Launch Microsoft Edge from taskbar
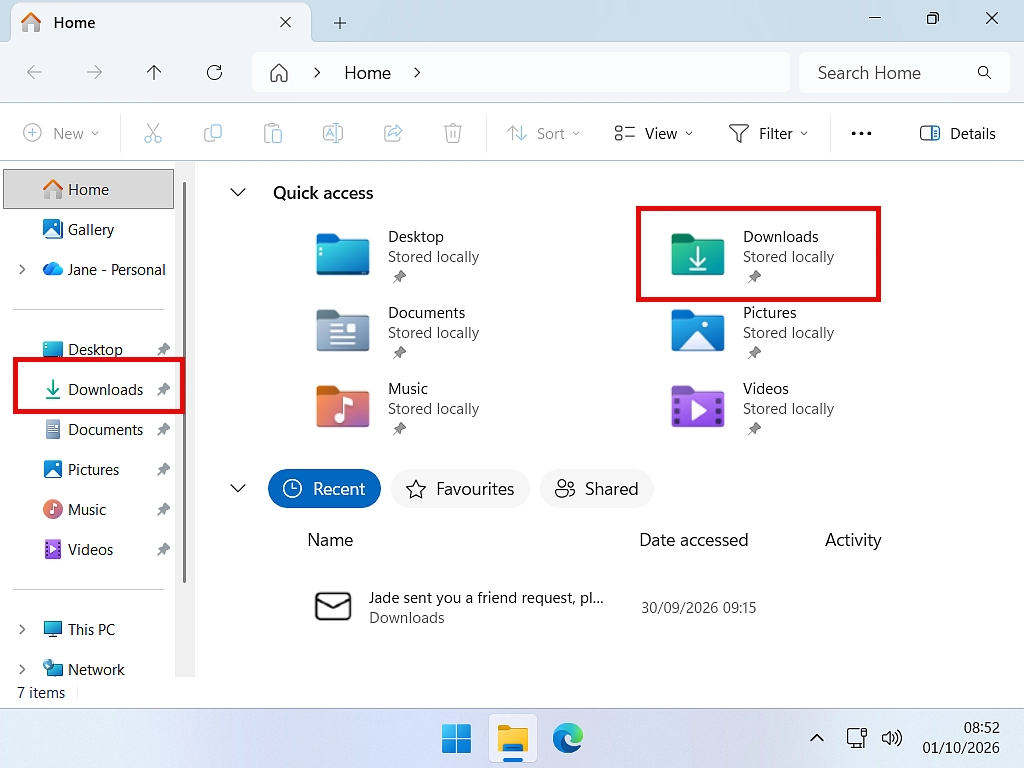The height and width of the screenshot is (768, 1024). pos(568,739)
